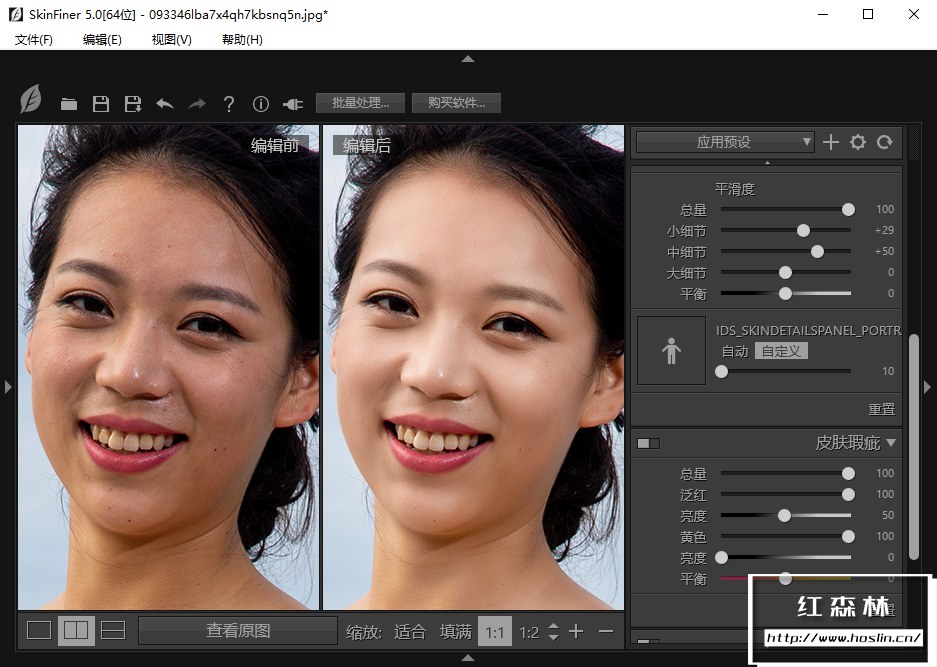The height and width of the screenshot is (667, 937).
Task: Click the save floppy disk icon
Action: (x=100, y=104)
